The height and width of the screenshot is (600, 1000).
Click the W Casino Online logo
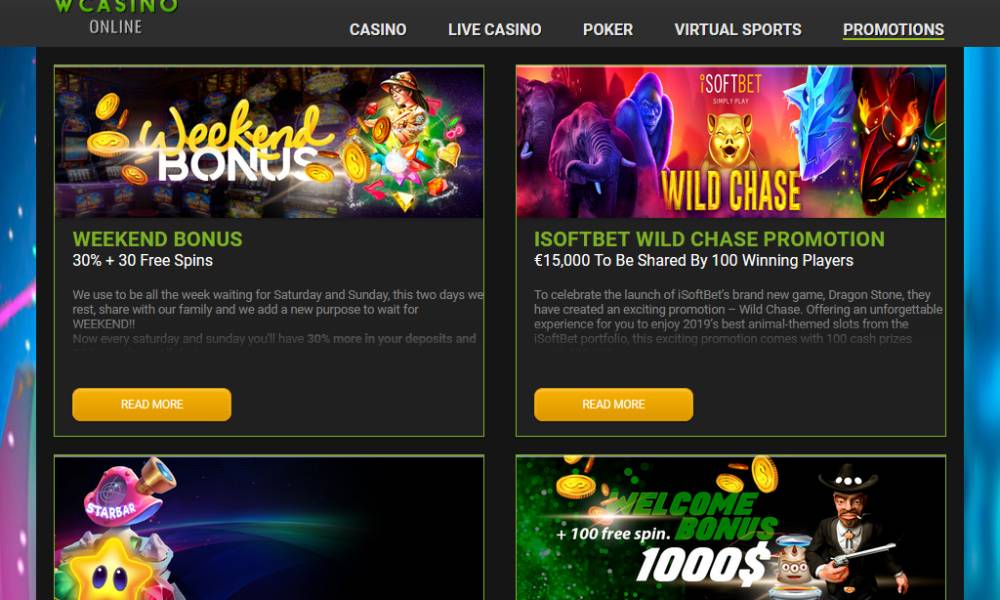click(x=116, y=17)
